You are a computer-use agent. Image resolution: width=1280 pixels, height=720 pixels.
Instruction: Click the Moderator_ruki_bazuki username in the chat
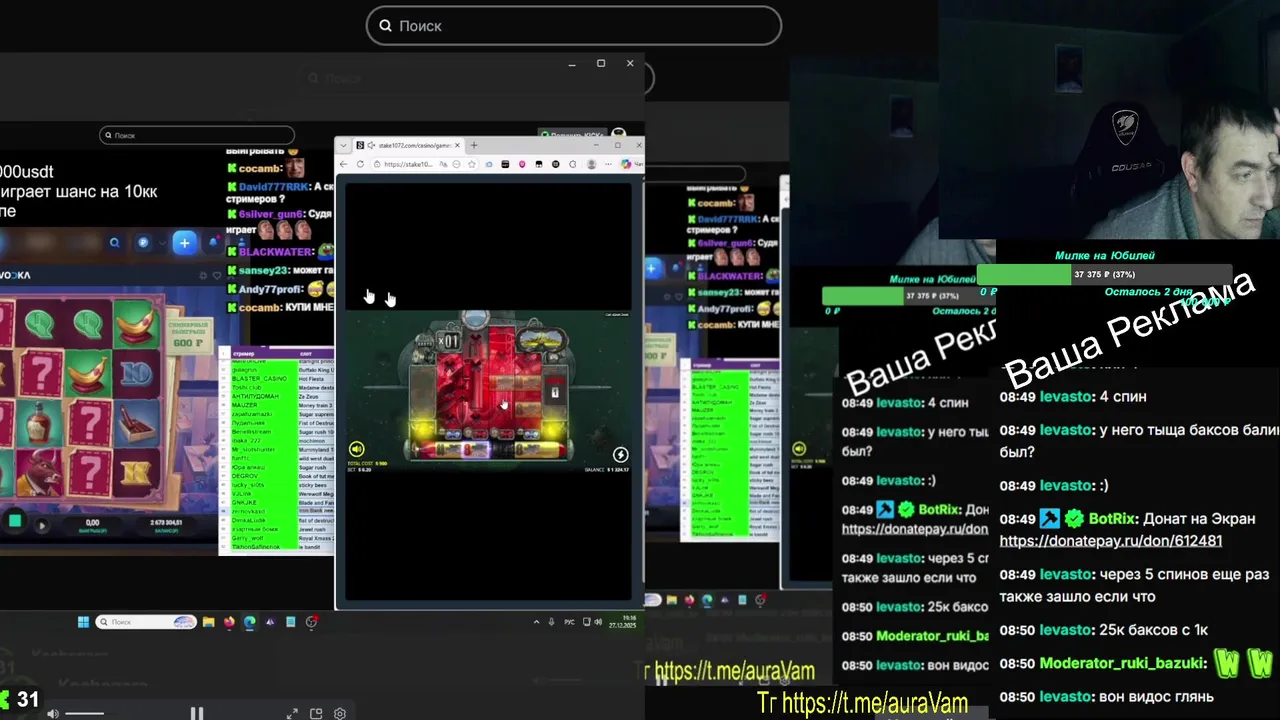pyautogui.click(x=1124, y=663)
